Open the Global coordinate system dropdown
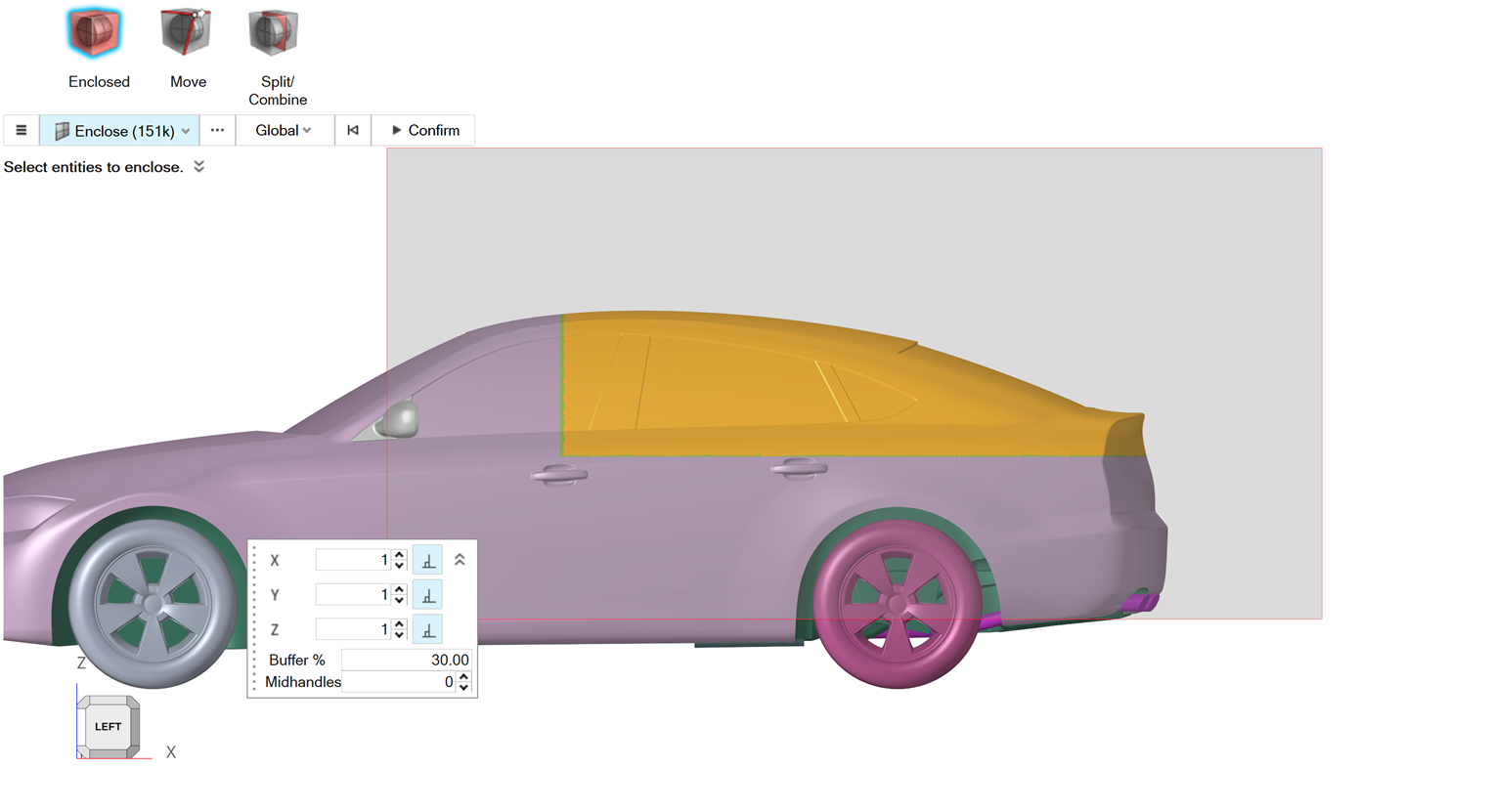This screenshot has width=1491, height=812. tap(284, 130)
